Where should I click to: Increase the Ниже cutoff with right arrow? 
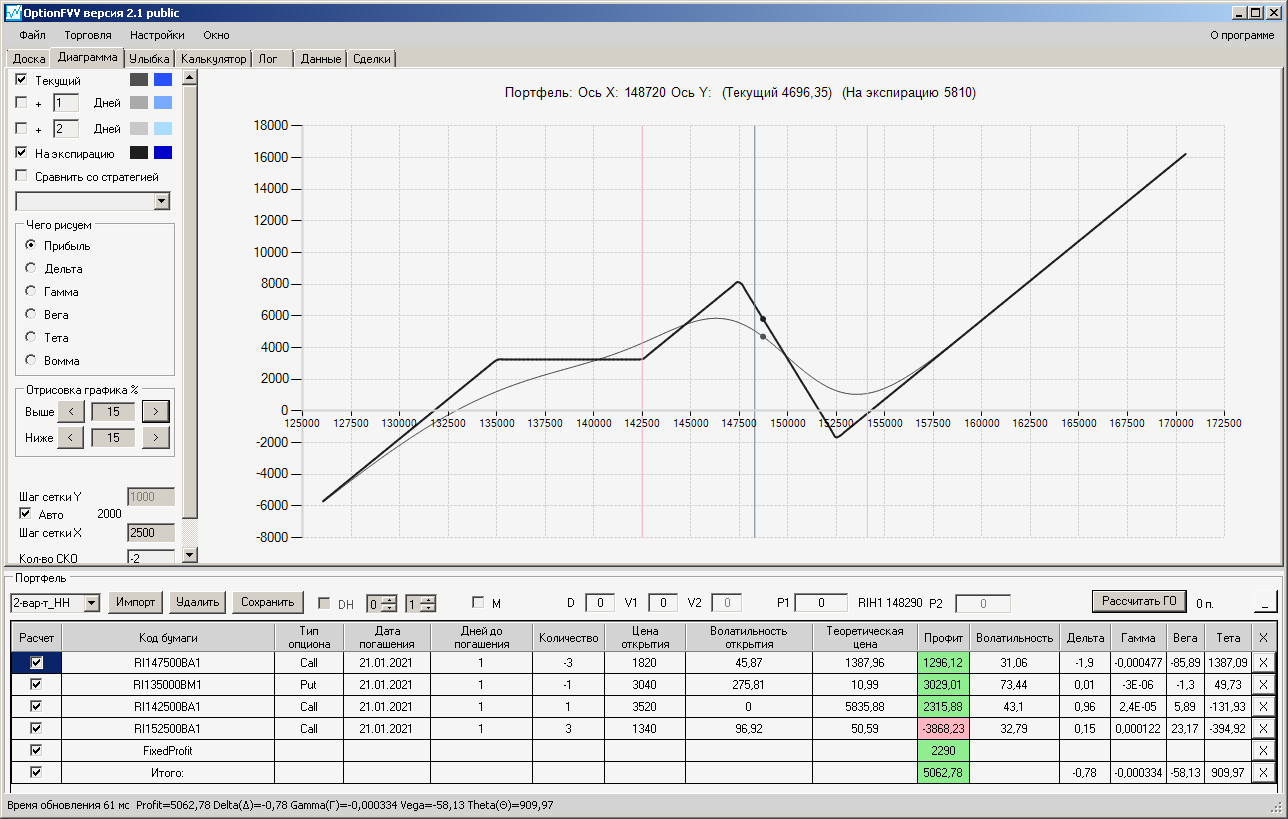coord(156,437)
